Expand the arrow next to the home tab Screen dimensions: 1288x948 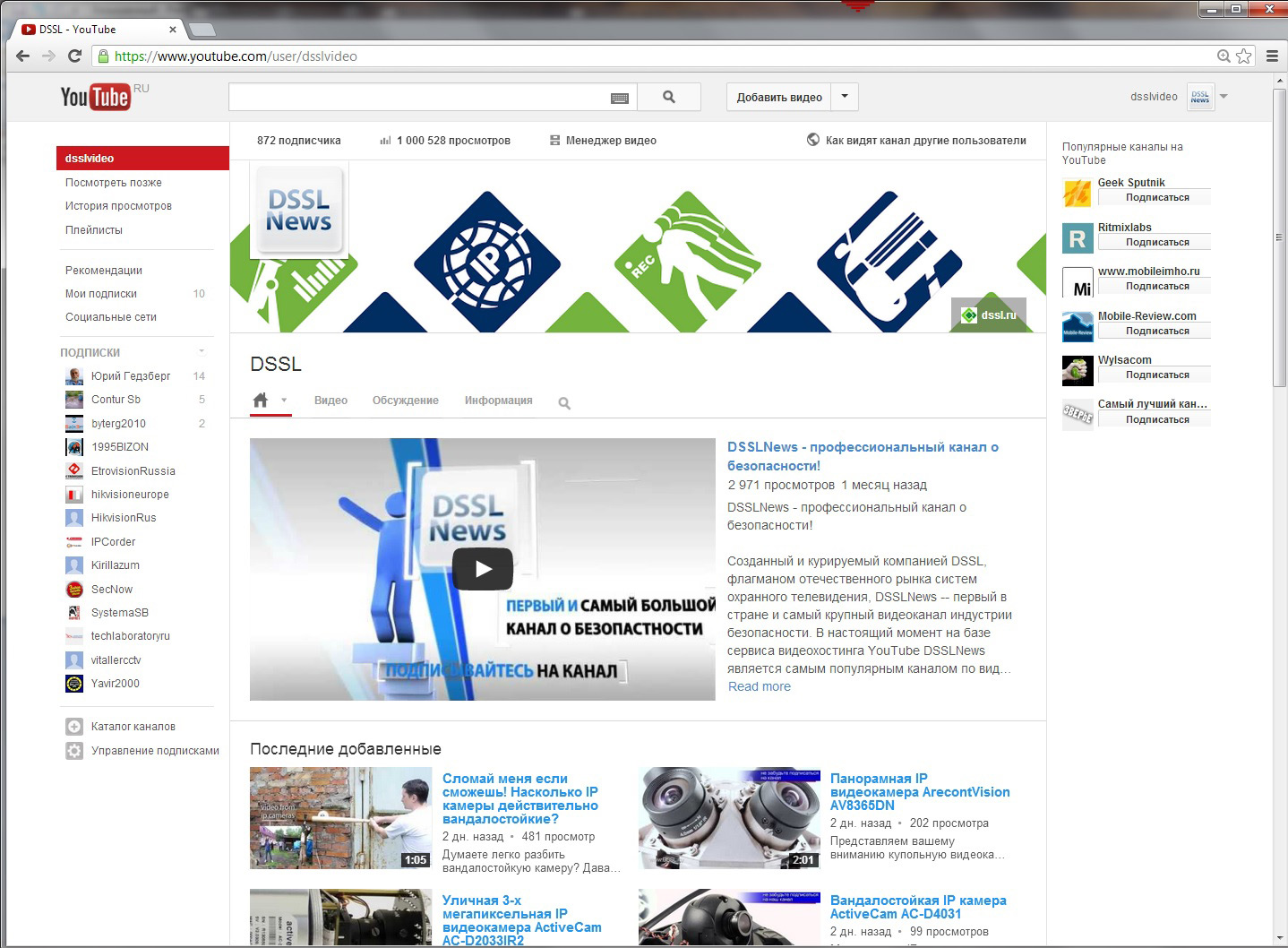pyautogui.click(x=284, y=401)
